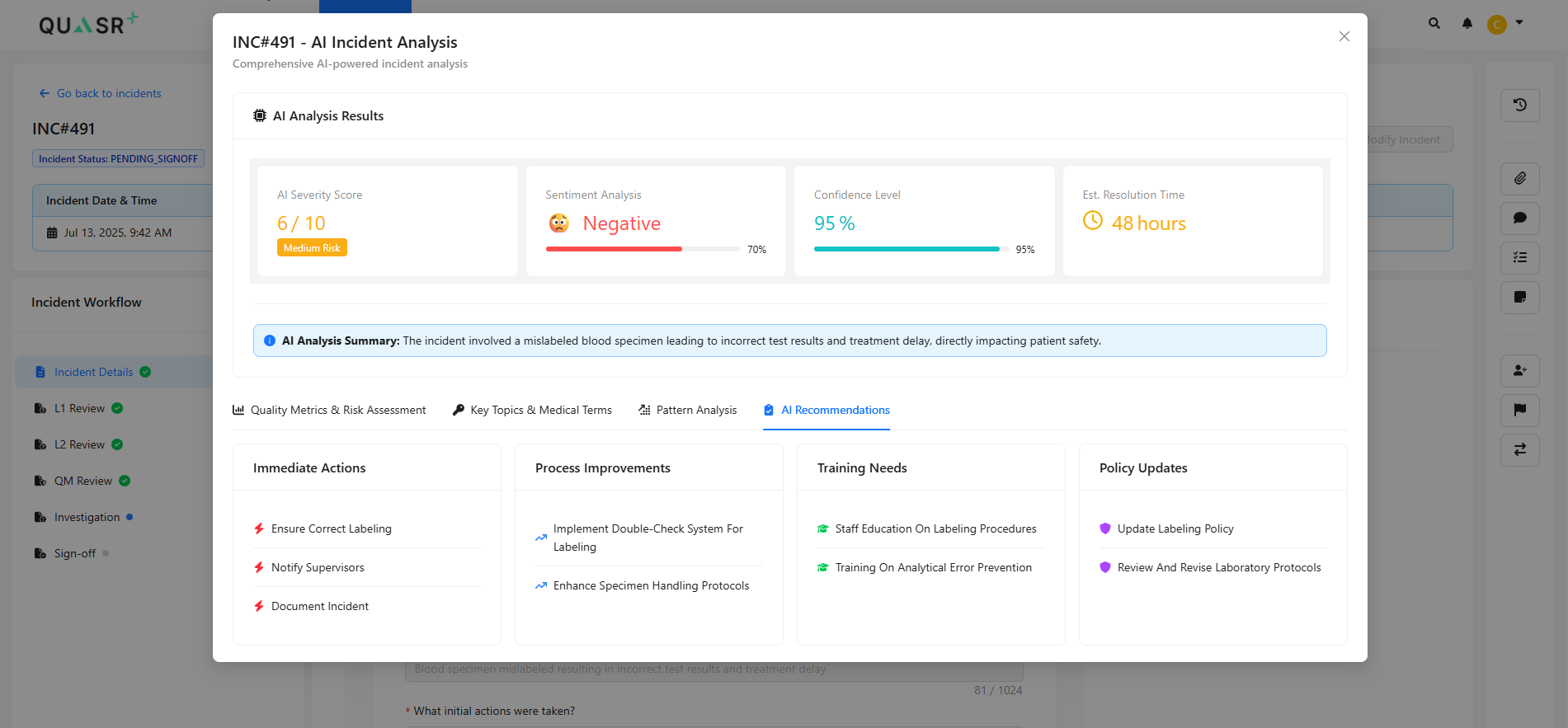Click the transfer arrows icon
Screen dimensions: 1568x728
point(1519,449)
